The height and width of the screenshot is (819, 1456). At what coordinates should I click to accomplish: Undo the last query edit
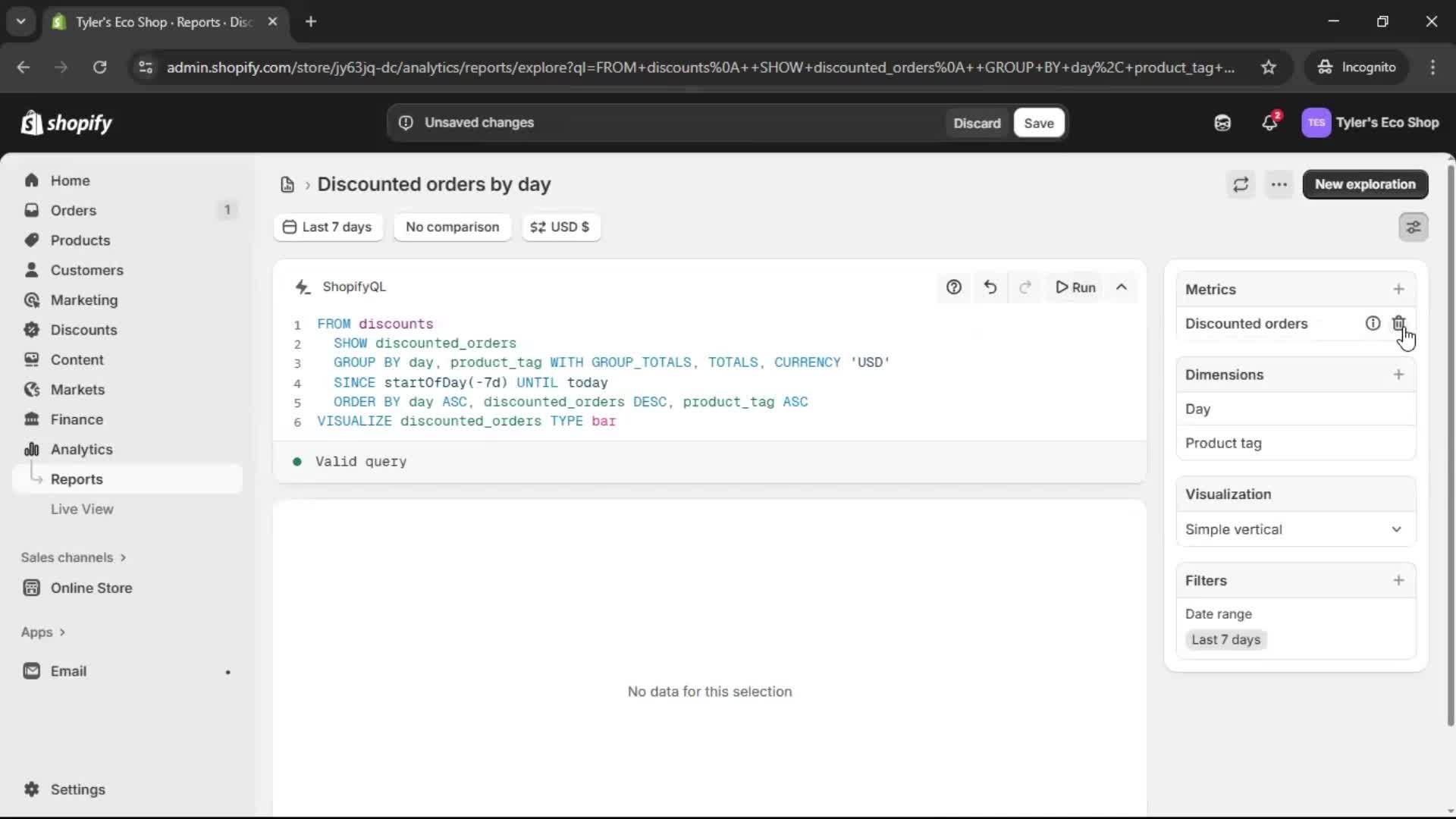tap(990, 287)
